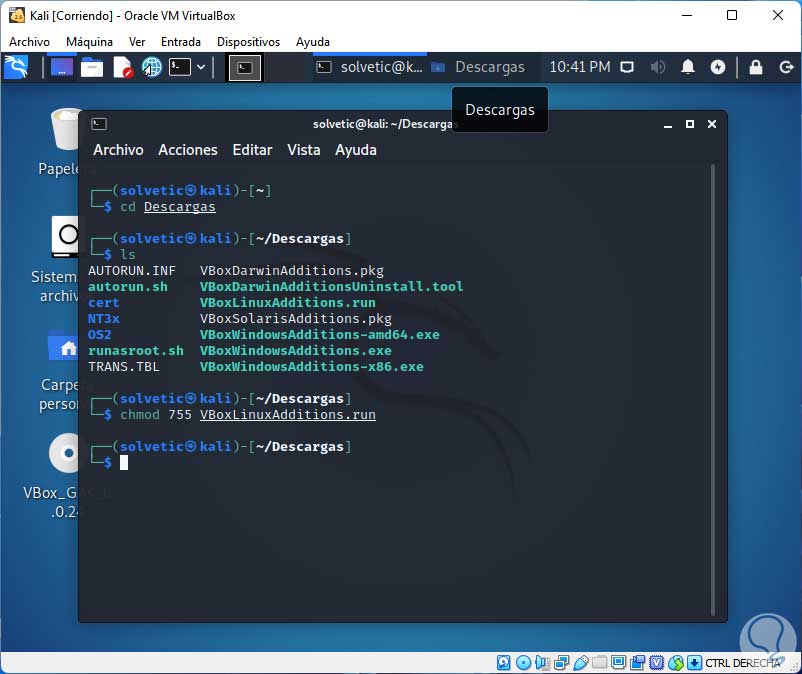Open the file manager launcher in panel
802x674 pixels.
coord(92,68)
